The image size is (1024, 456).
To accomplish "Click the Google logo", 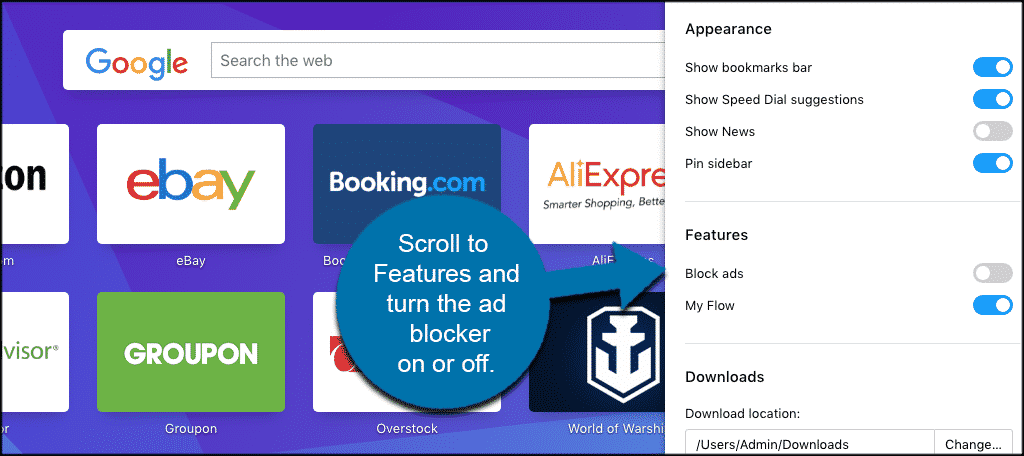I will [136, 61].
